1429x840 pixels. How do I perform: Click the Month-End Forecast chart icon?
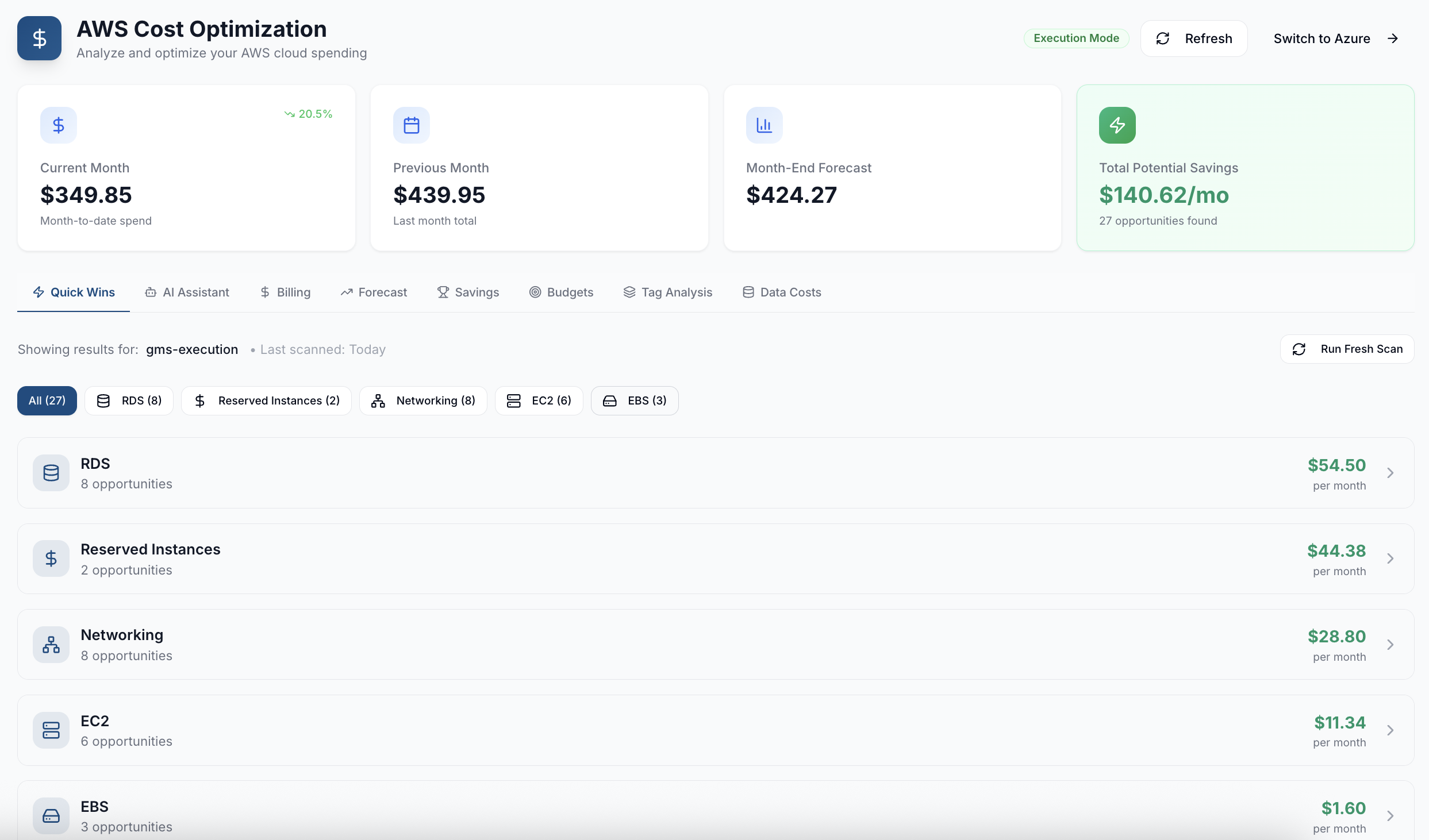[764, 125]
